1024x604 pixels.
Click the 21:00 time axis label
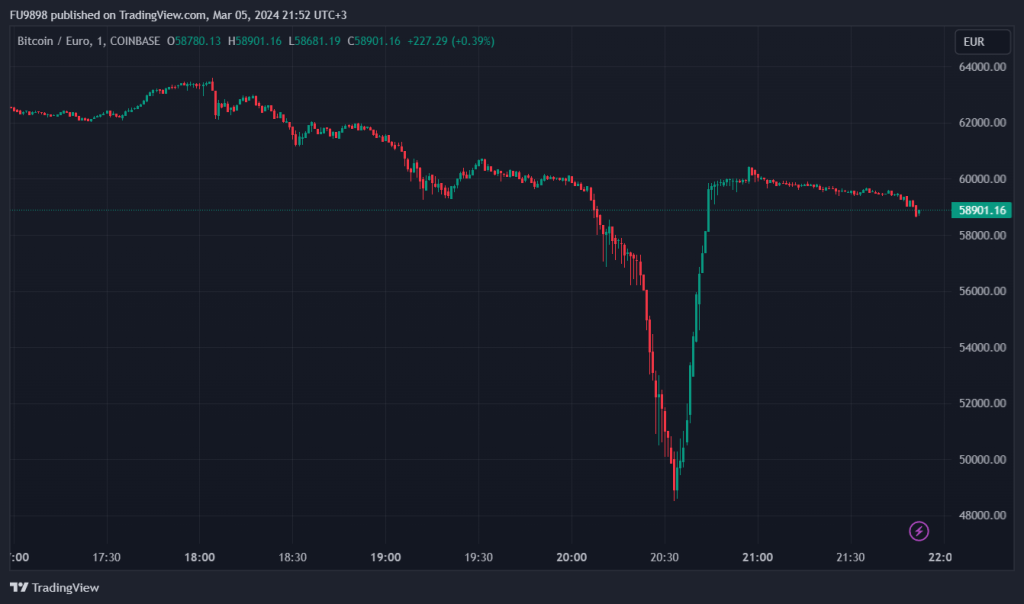tap(757, 557)
